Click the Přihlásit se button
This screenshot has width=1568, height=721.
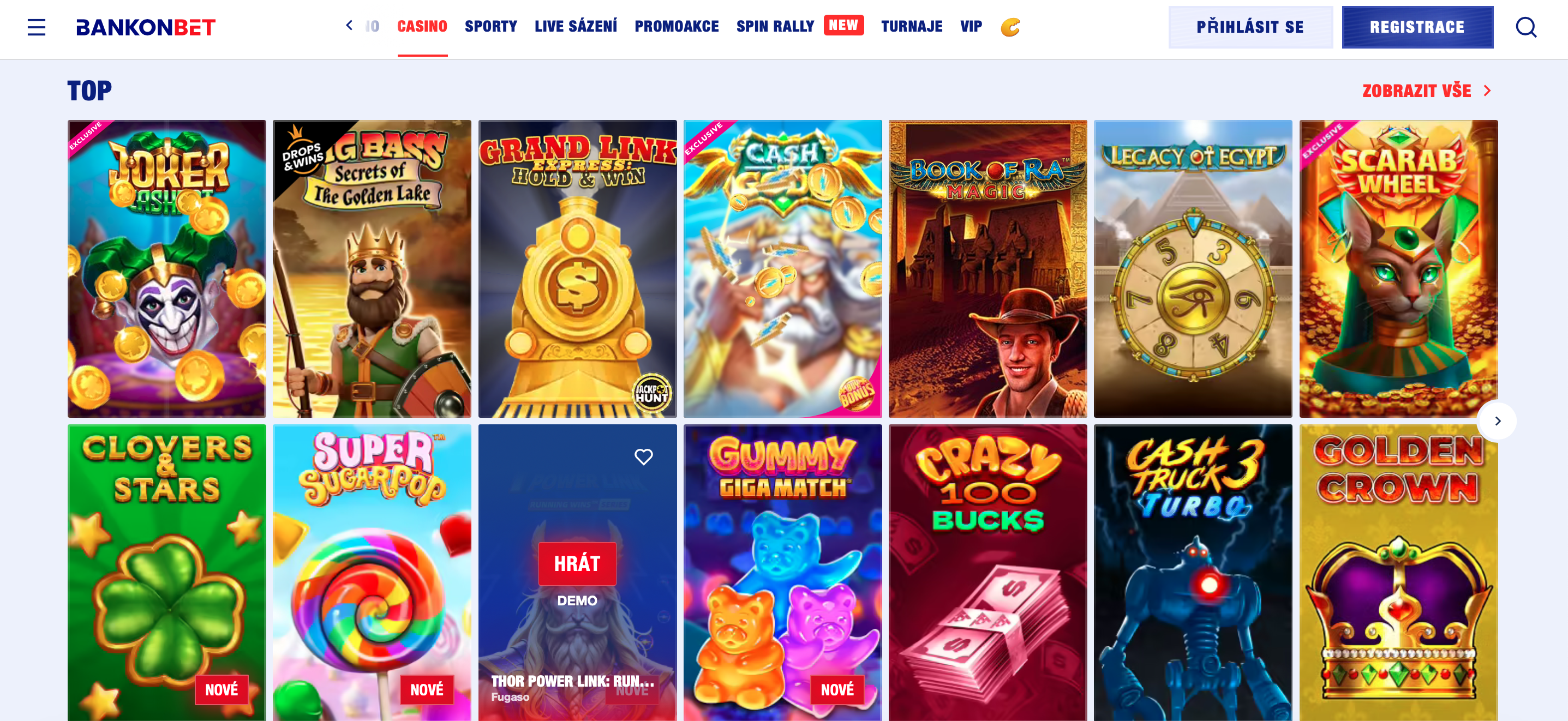coord(1249,27)
